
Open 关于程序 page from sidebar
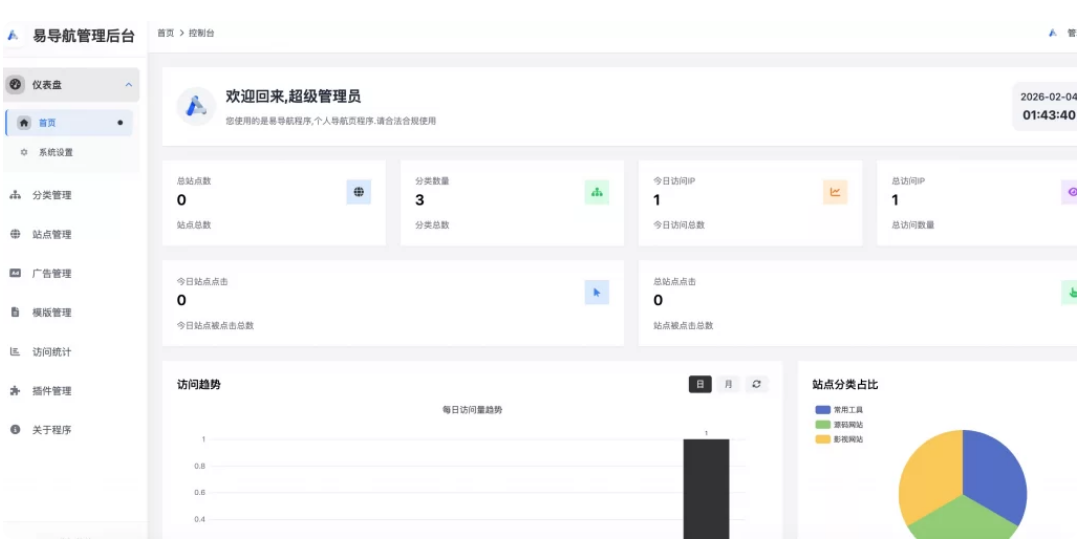(52, 430)
